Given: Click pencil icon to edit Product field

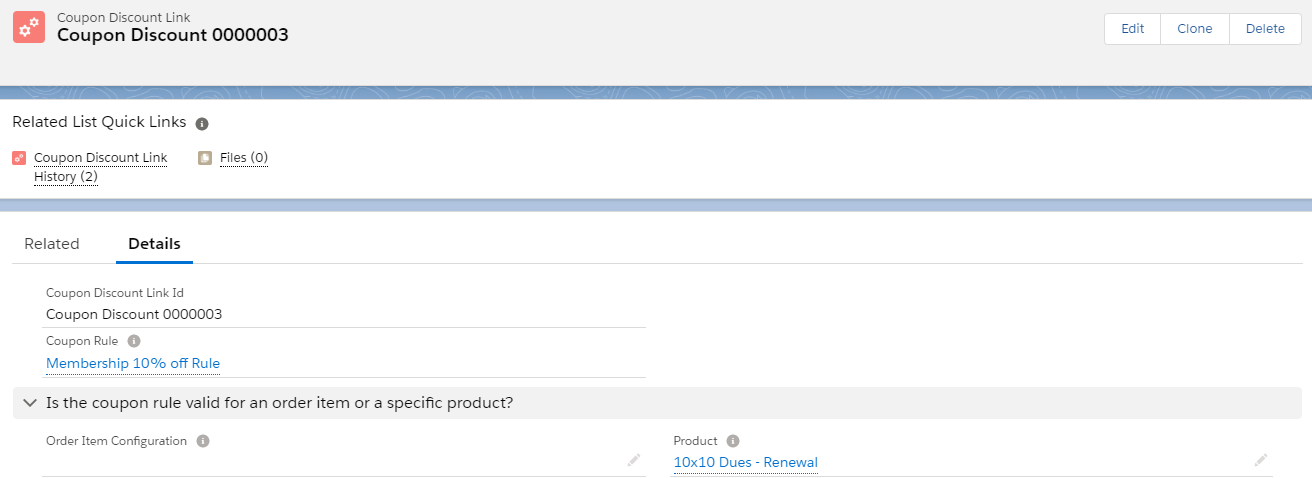Looking at the screenshot, I should coord(1261,460).
